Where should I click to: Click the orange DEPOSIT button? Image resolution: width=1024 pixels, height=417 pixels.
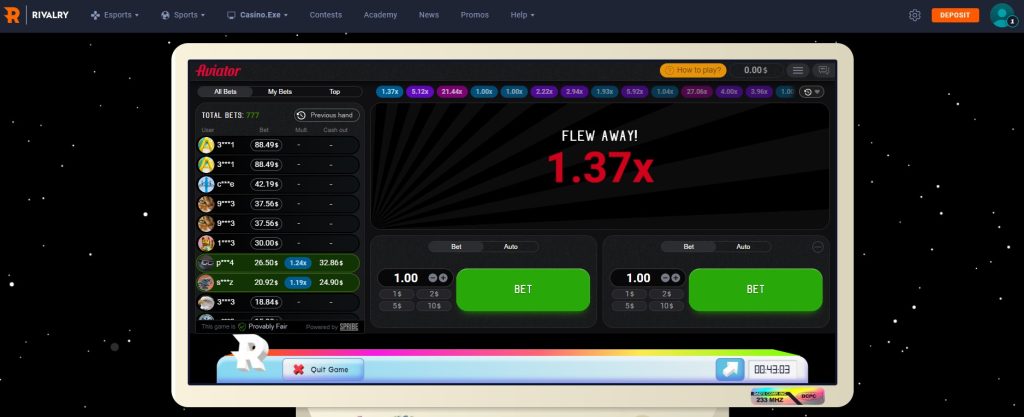955,15
